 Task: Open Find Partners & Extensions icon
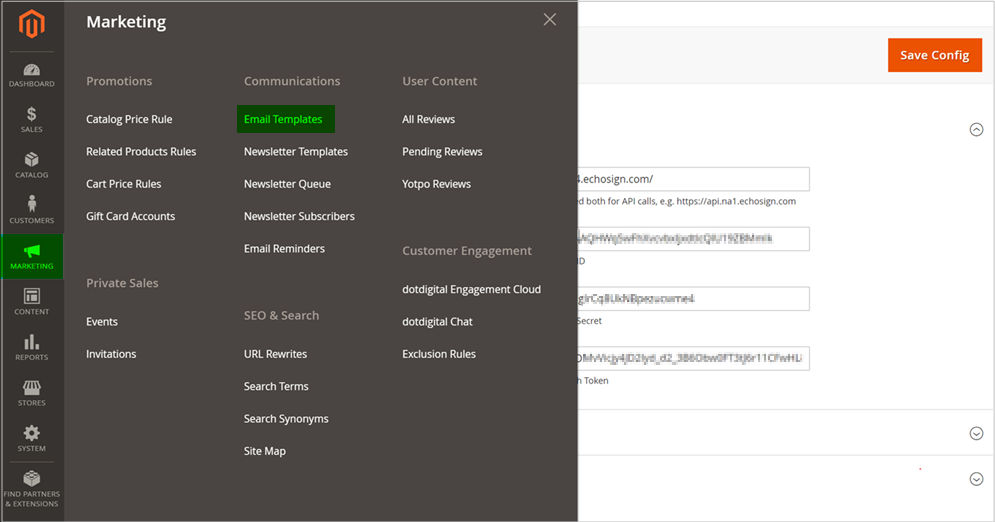[32, 487]
